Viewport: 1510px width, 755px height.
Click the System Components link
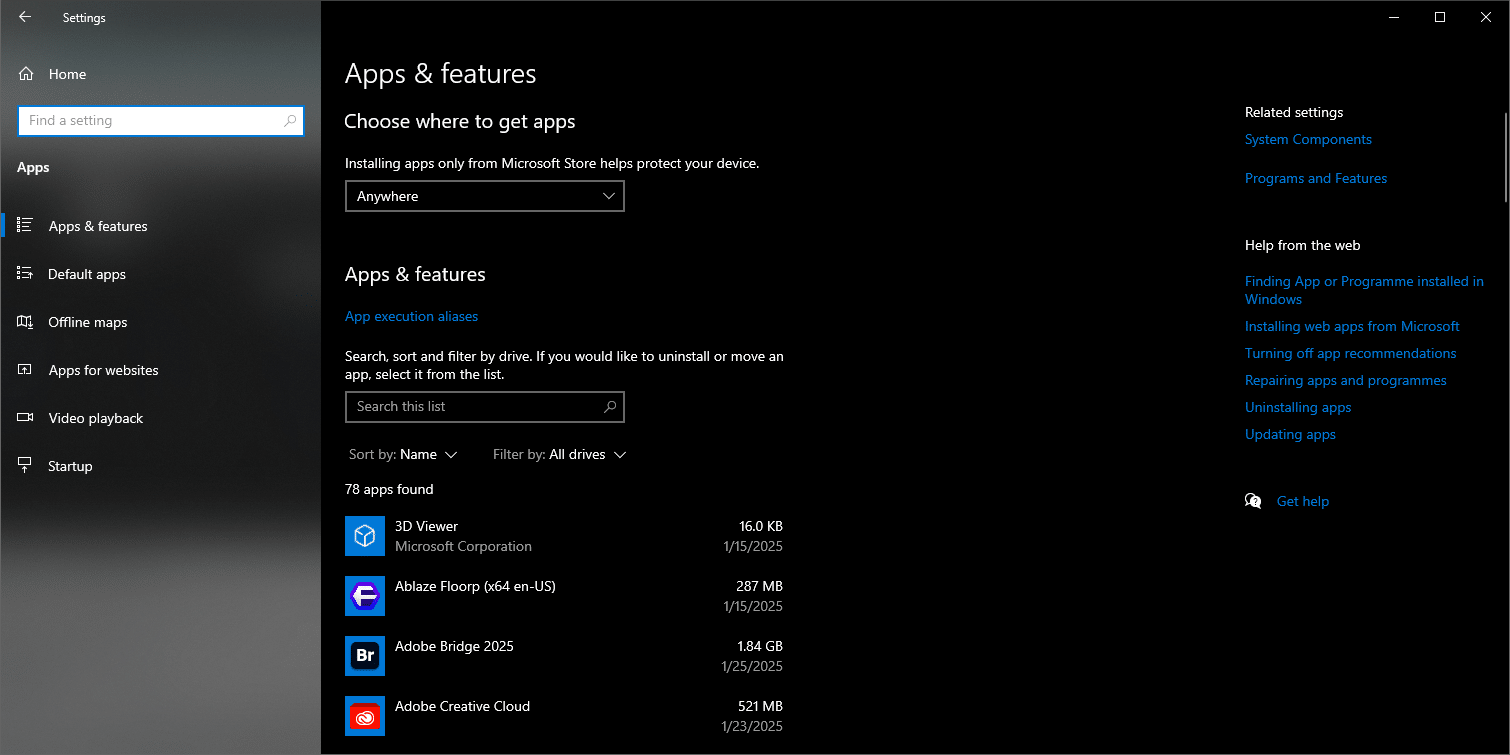1308,139
